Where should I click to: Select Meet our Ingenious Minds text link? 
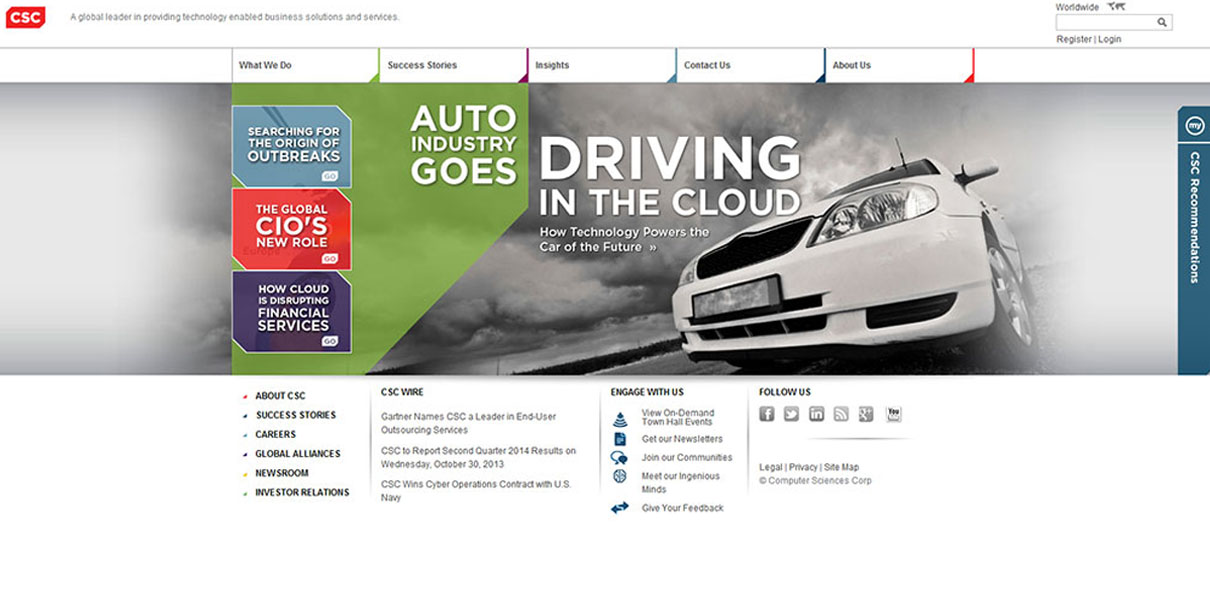point(681,483)
